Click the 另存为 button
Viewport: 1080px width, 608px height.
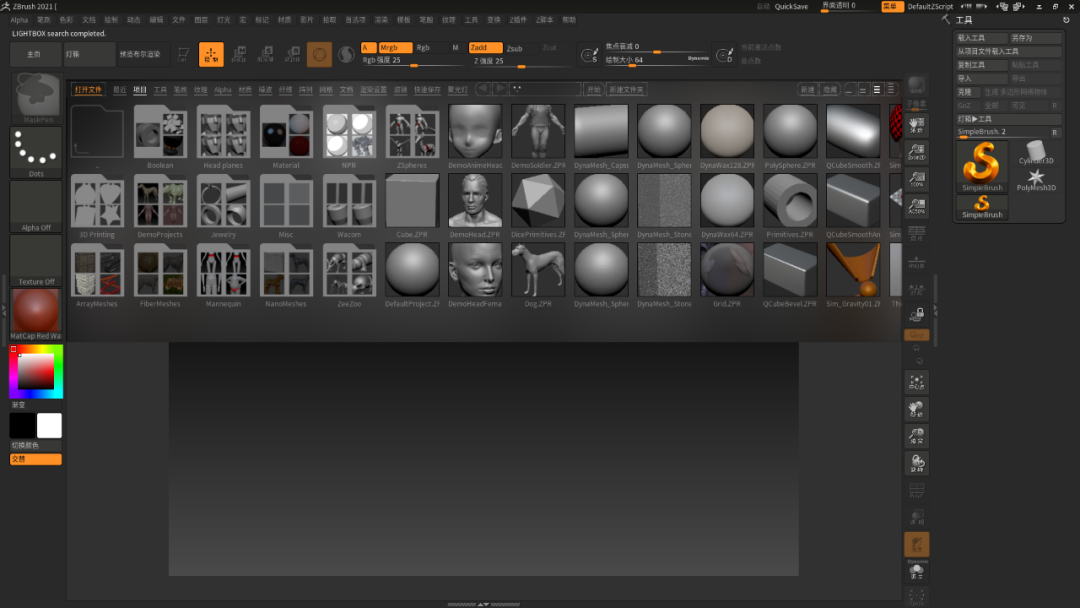(x=1035, y=38)
